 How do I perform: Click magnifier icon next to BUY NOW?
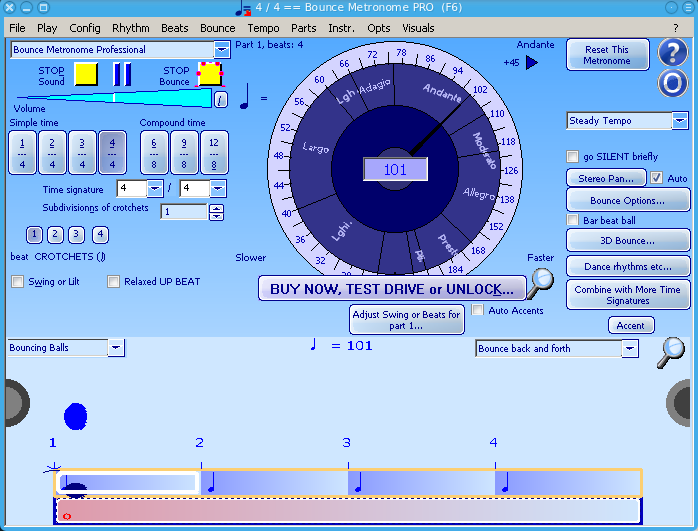click(540, 284)
